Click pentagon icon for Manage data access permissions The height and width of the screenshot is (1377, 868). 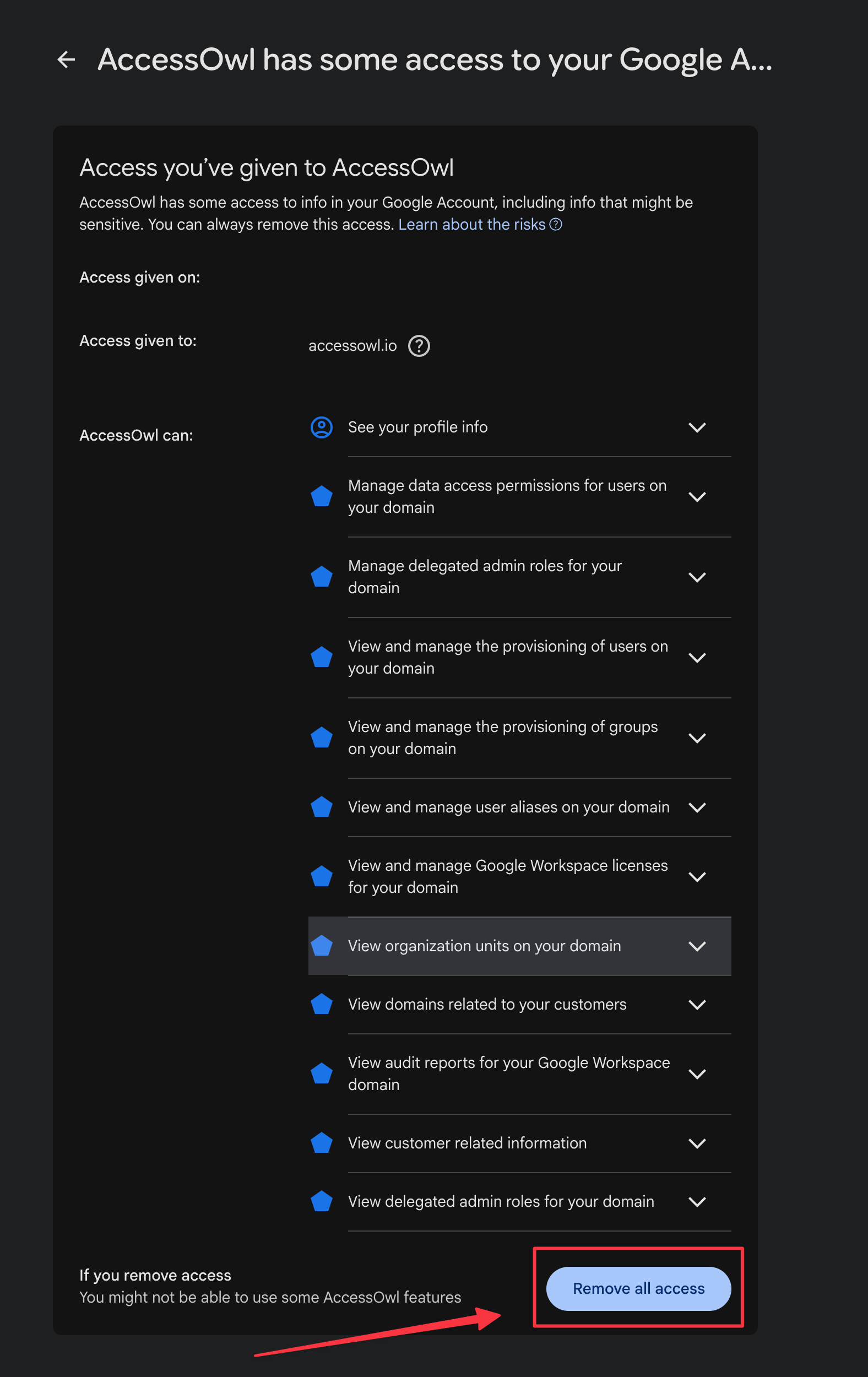pos(321,496)
